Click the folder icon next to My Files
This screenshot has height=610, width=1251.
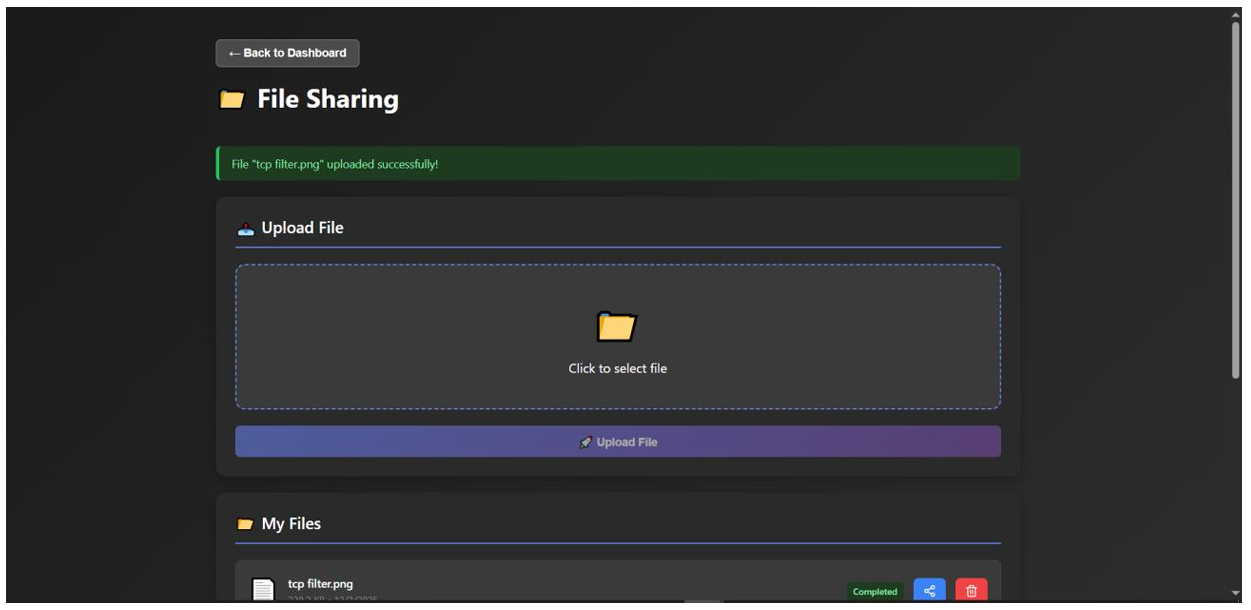[x=245, y=524]
